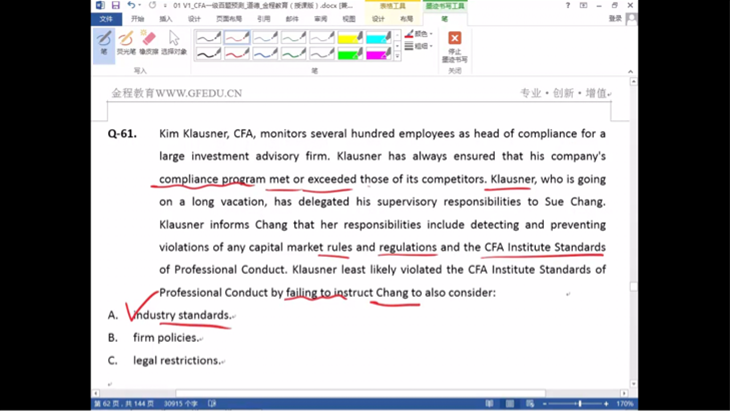Switch to Web Layout view
Image resolution: width=730 pixels, height=411 pixels.
530,404
